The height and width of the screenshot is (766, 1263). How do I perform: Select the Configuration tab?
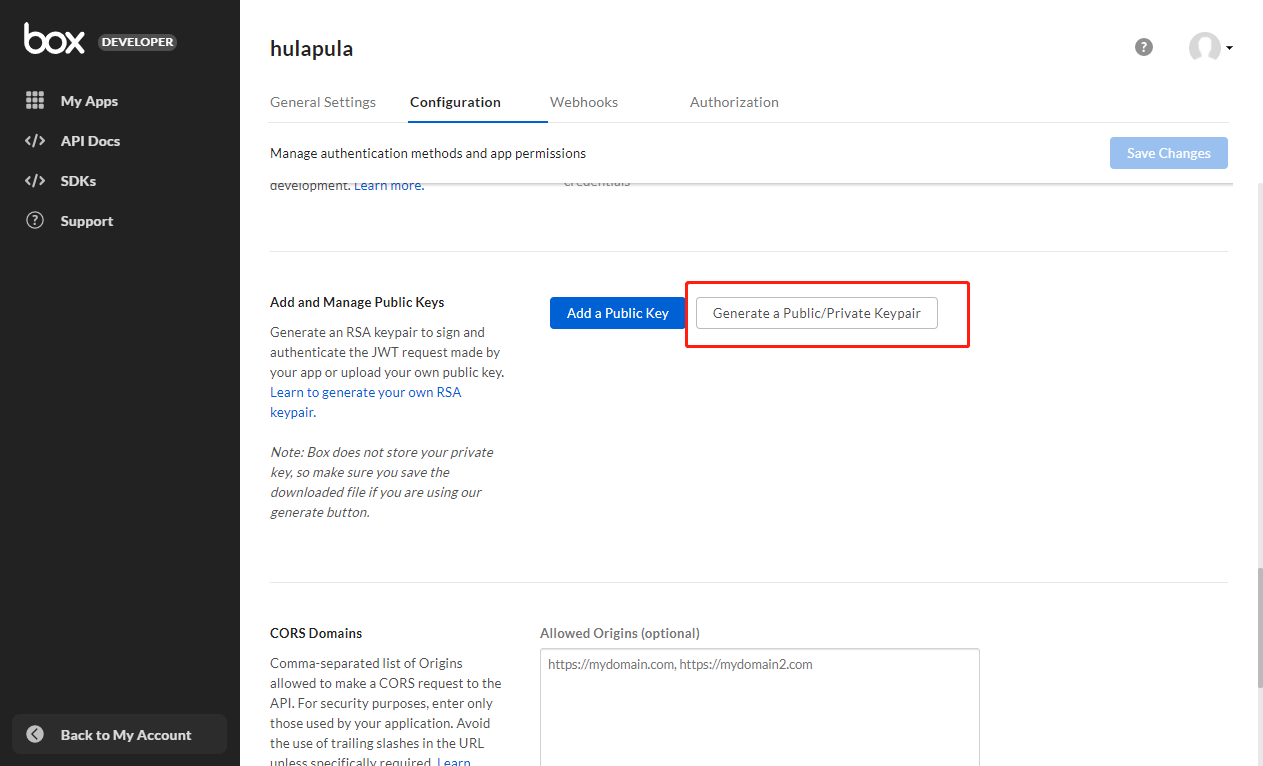point(455,101)
